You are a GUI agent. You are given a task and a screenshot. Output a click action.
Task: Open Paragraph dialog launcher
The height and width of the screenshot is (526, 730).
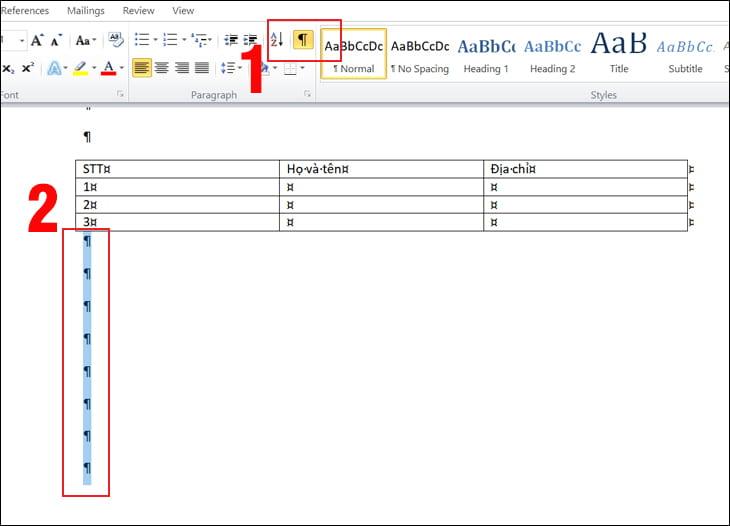pyautogui.click(x=307, y=94)
